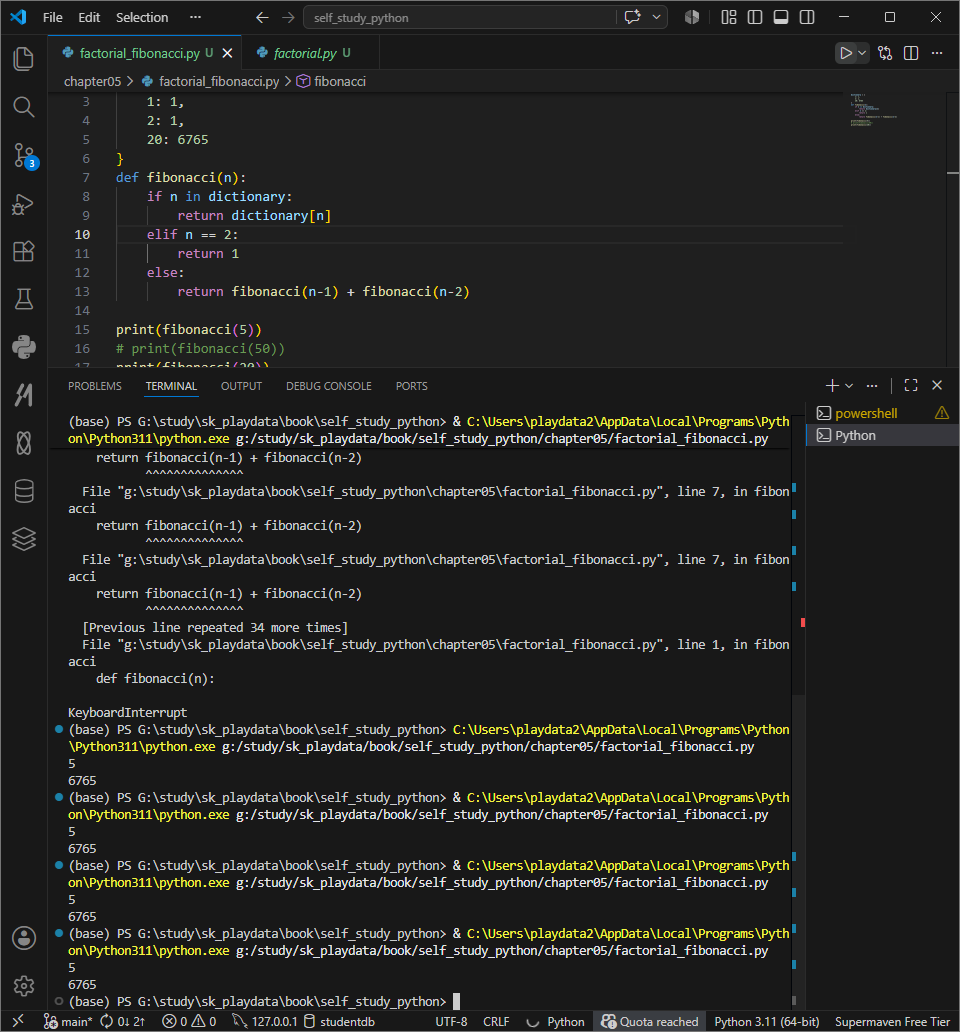Switch to the PORTS panel tab
This screenshot has width=960, height=1032.
(412, 386)
